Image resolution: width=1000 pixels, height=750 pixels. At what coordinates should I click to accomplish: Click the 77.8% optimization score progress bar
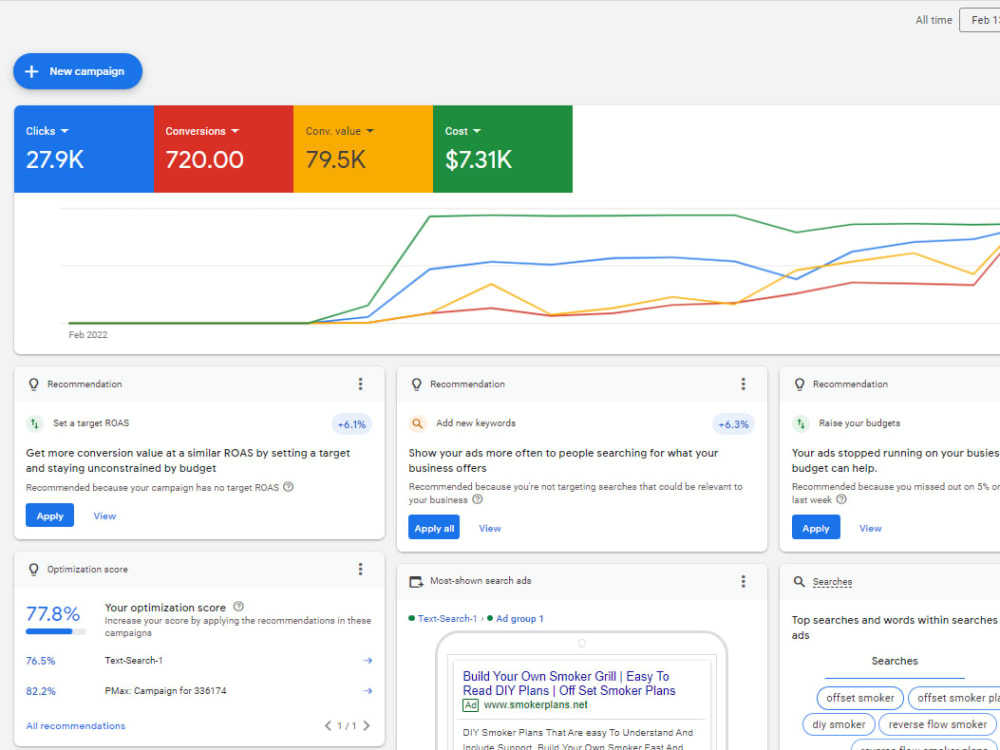click(55, 631)
